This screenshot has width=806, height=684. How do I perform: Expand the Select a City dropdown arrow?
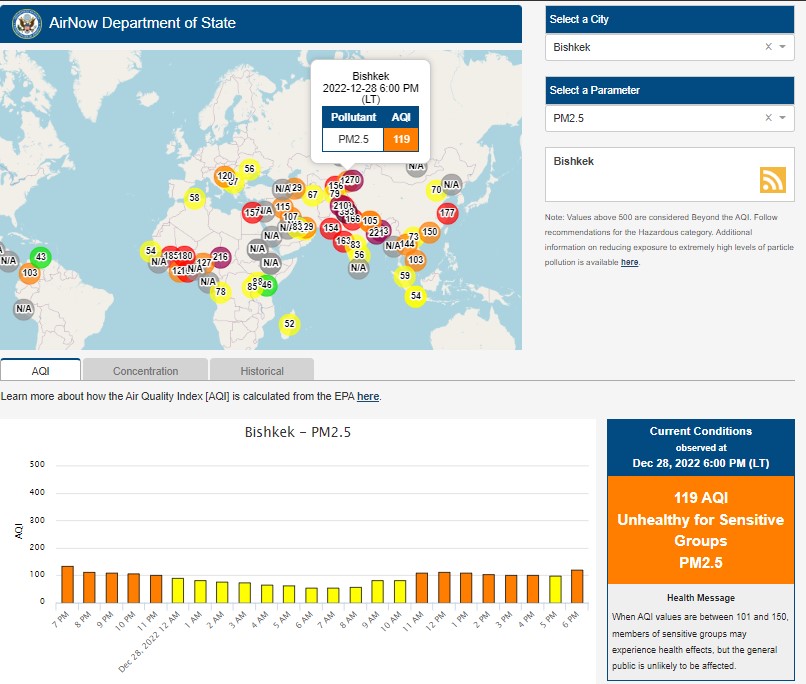782,47
